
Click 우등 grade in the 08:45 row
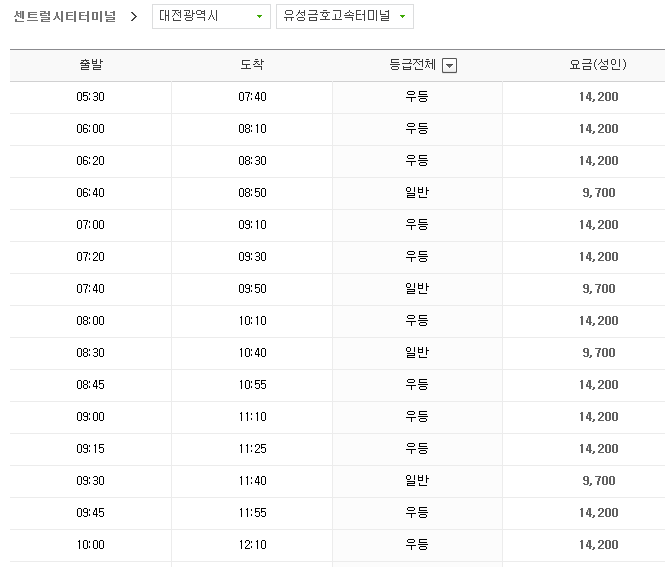pos(417,385)
